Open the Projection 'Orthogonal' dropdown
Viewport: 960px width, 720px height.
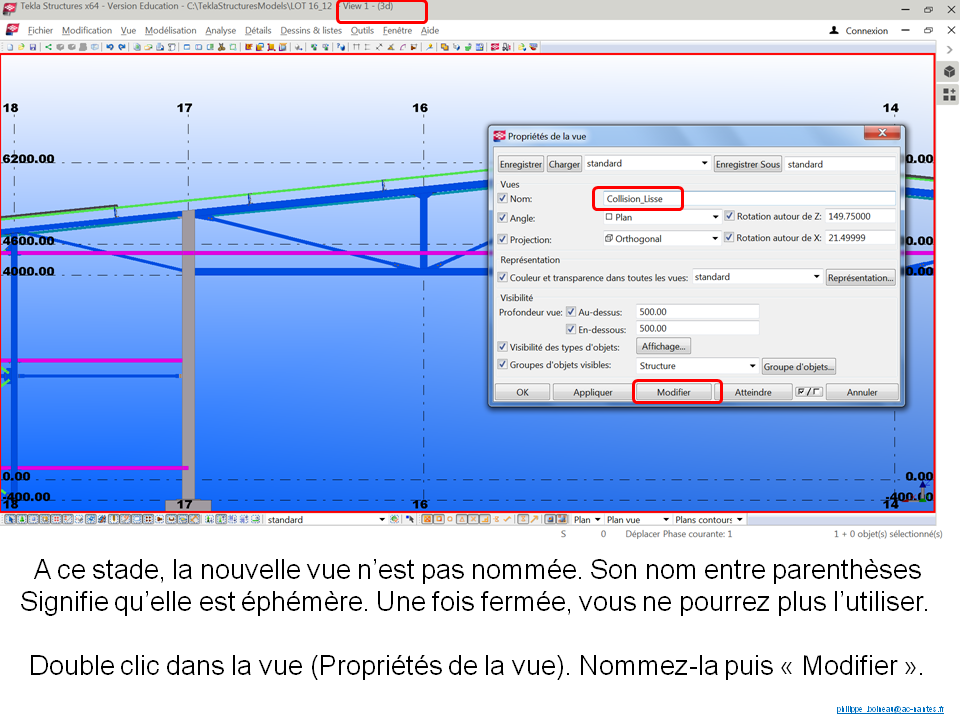(714, 238)
